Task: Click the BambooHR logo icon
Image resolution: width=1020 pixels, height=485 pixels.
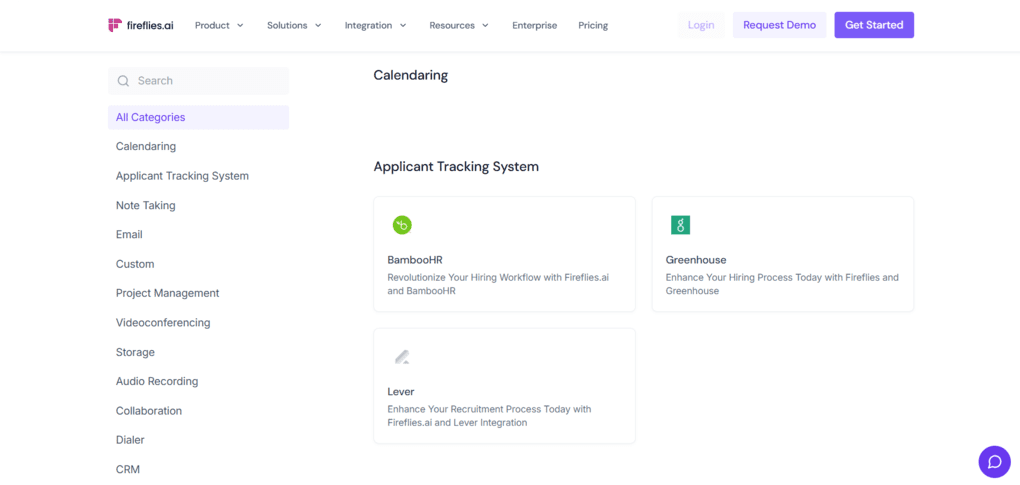Action: (x=402, y=226)
